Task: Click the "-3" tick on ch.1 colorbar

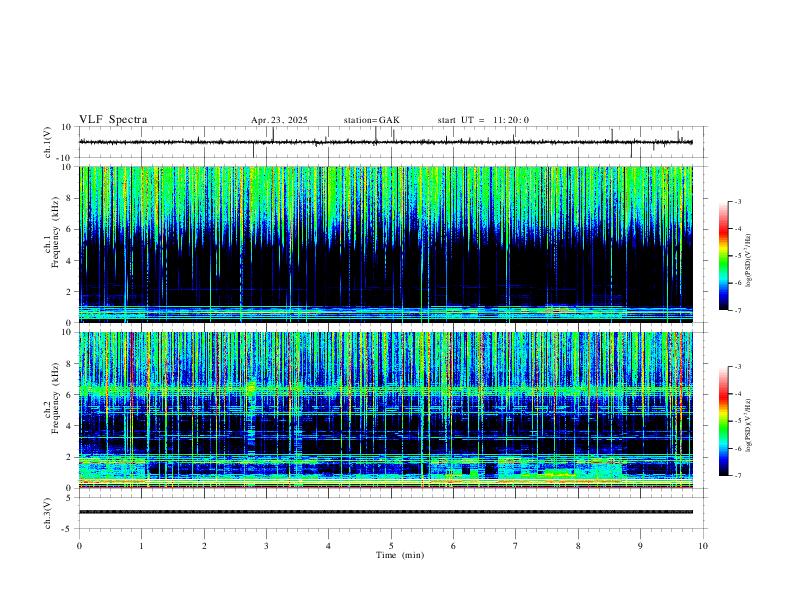Action: click(x=737, y=201)
